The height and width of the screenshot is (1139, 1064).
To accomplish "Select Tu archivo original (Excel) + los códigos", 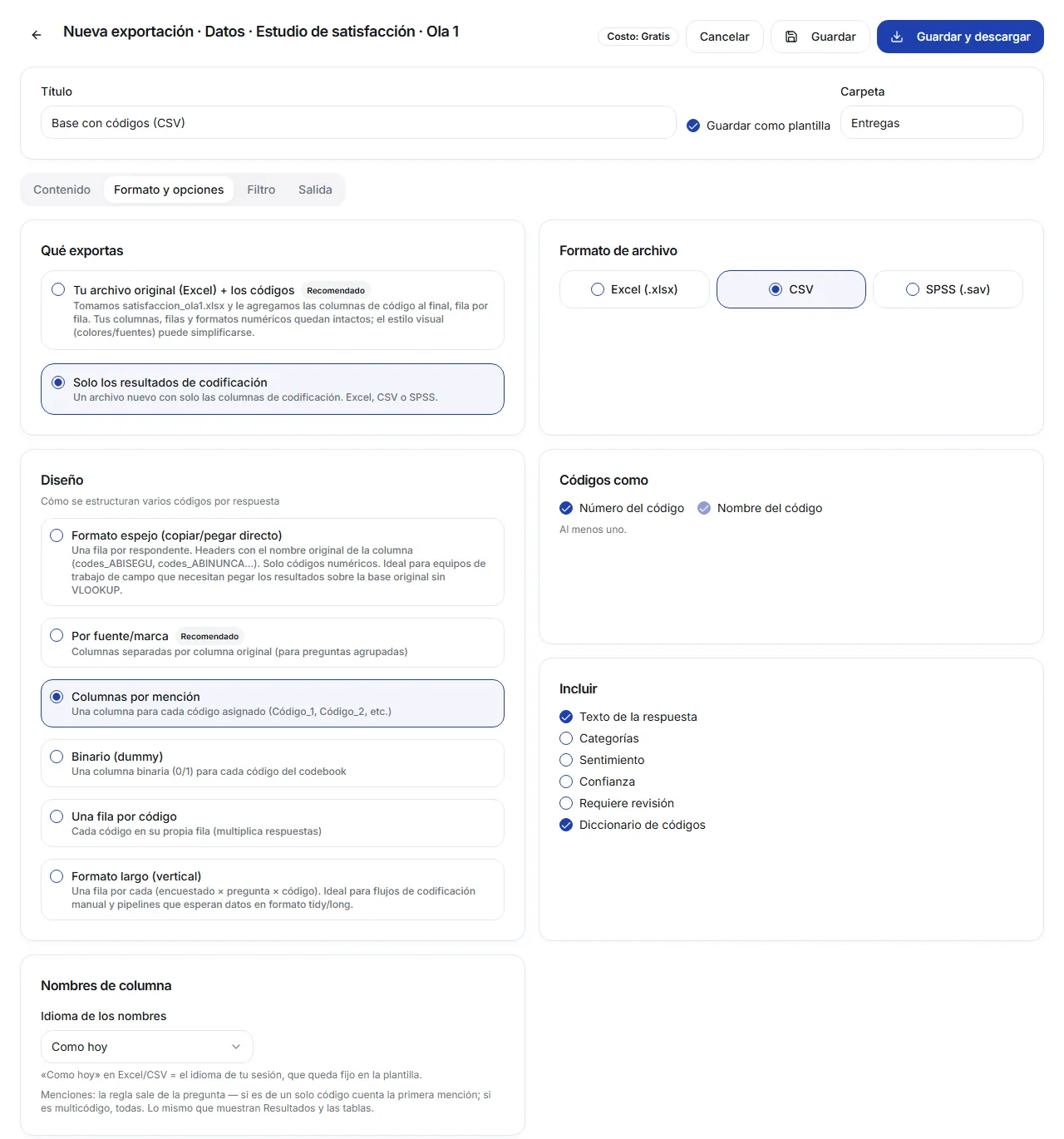I will (x=273, y=310).
